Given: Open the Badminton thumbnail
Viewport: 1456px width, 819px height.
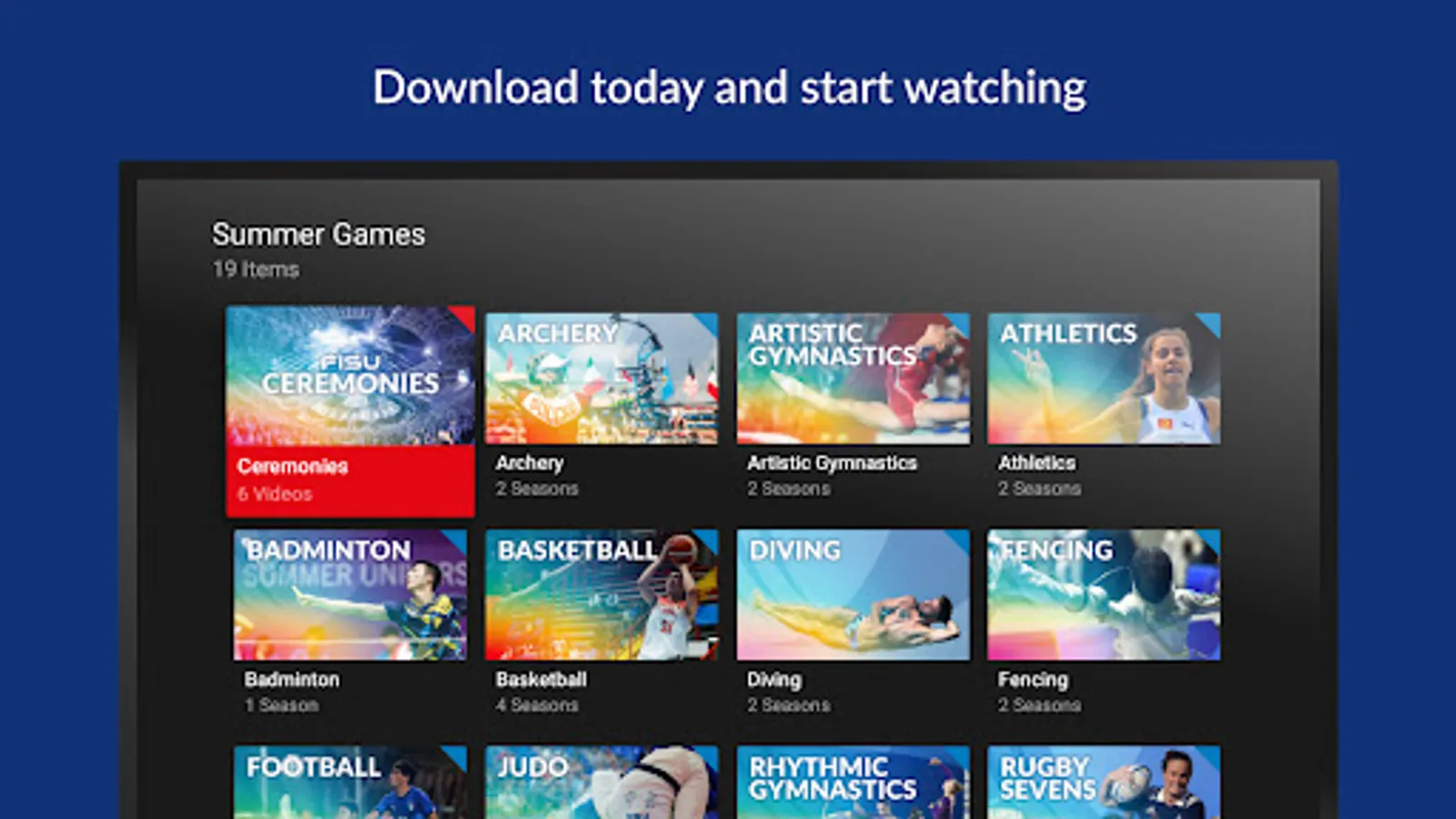Looking at the screenshot, I should click(x=350, y=595).
